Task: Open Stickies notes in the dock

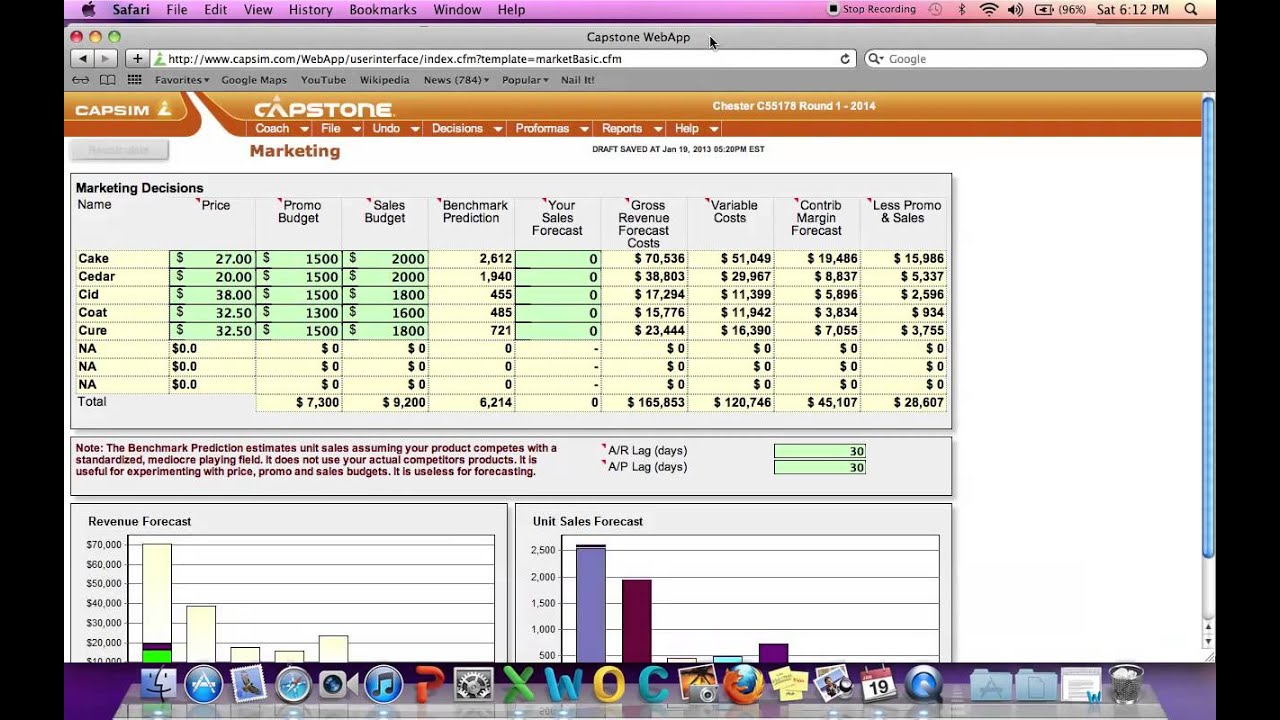Action: tap(788, 684)
